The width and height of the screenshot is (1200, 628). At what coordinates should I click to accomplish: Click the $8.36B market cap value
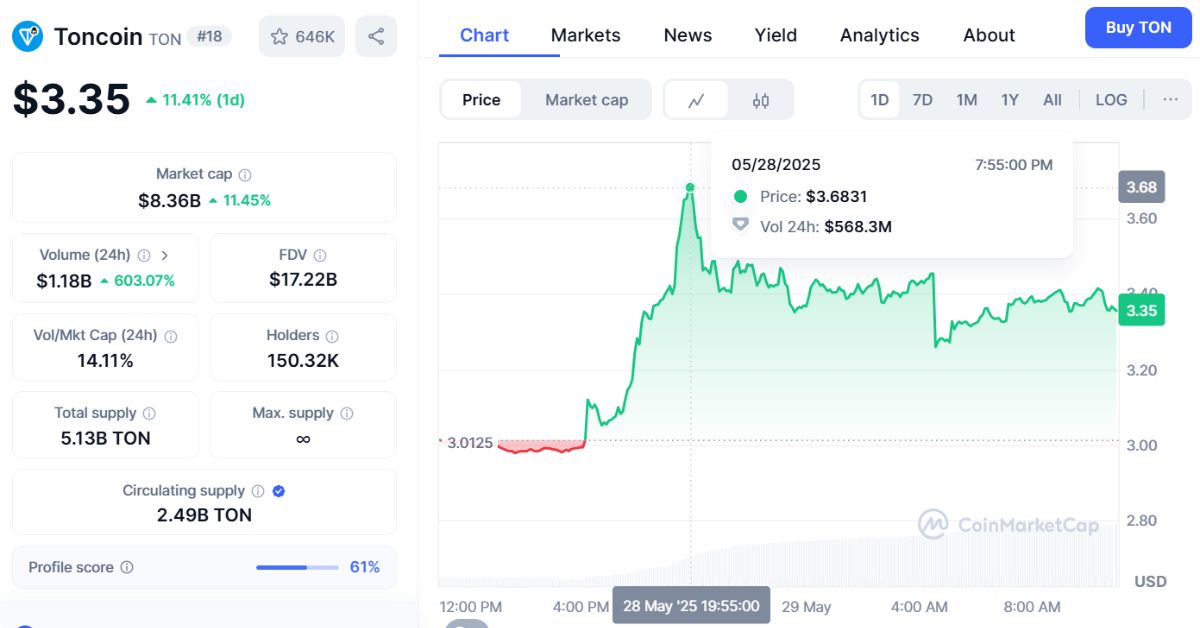pyautogui.click(x=170, y=200)
